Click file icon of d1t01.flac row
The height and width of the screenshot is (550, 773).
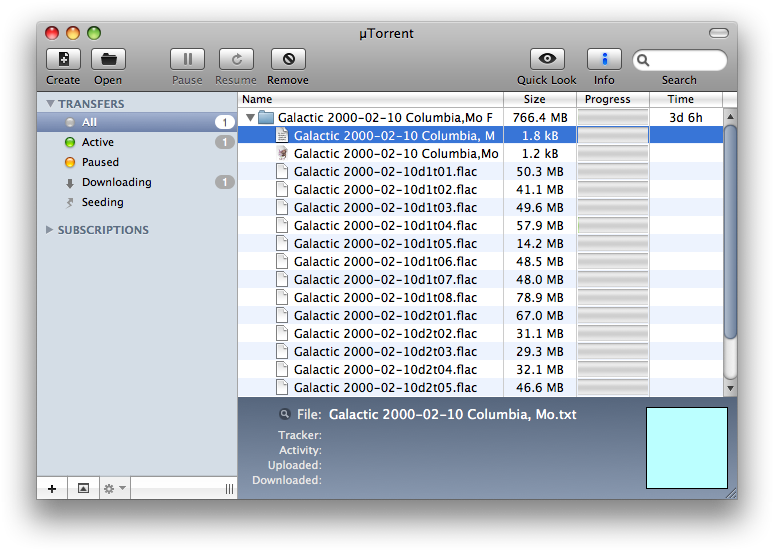coord(282,172)
